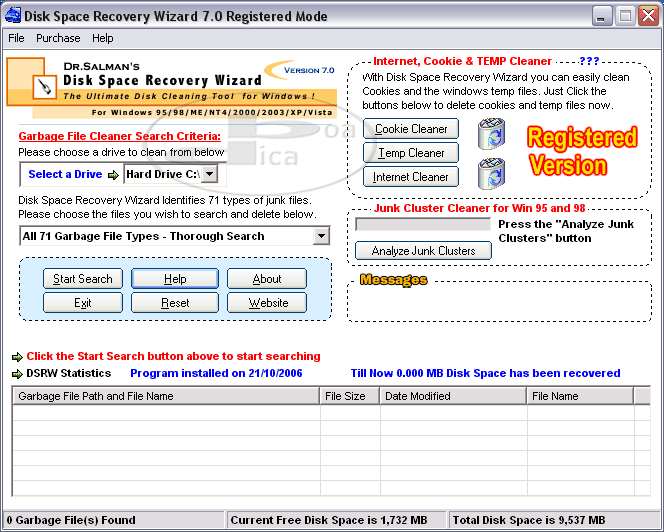Launch the Cookie Cleaner
This screenshot has height=532, width=664.
pyautogui.click(x=411, y=129)
